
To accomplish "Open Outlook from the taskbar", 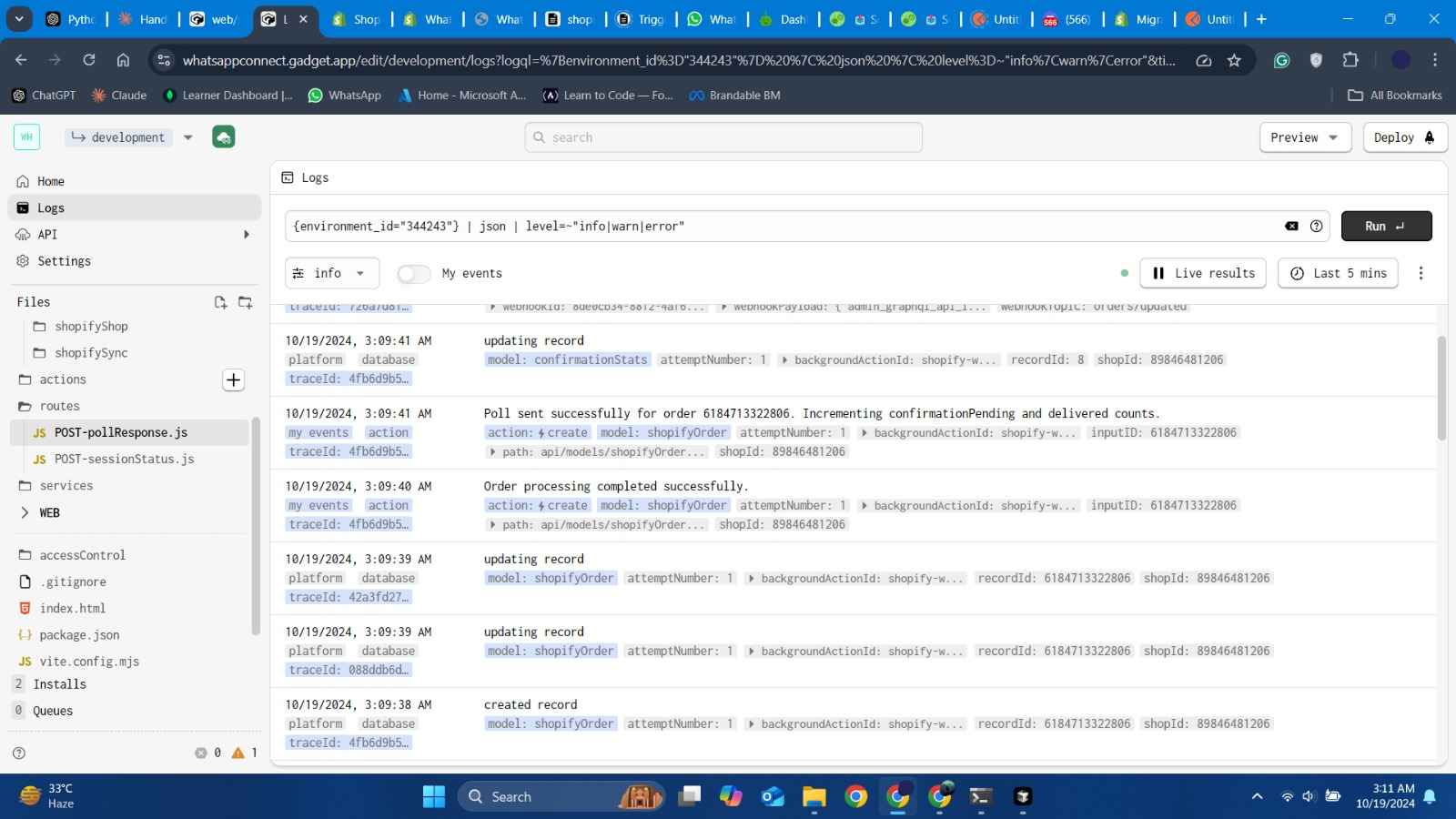I will (x=773, y=797).
